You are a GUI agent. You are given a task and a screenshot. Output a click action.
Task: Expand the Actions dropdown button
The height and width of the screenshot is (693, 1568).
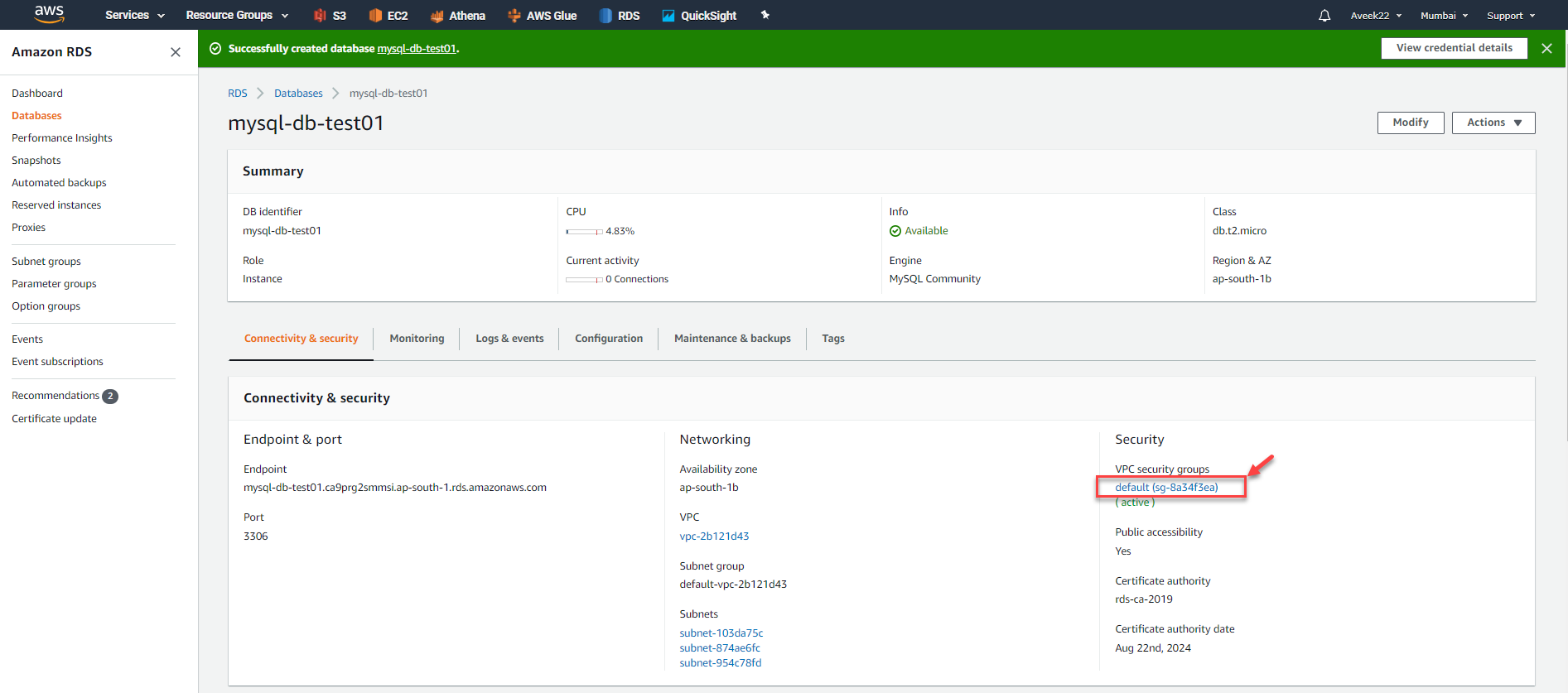tap(1493, 123)
